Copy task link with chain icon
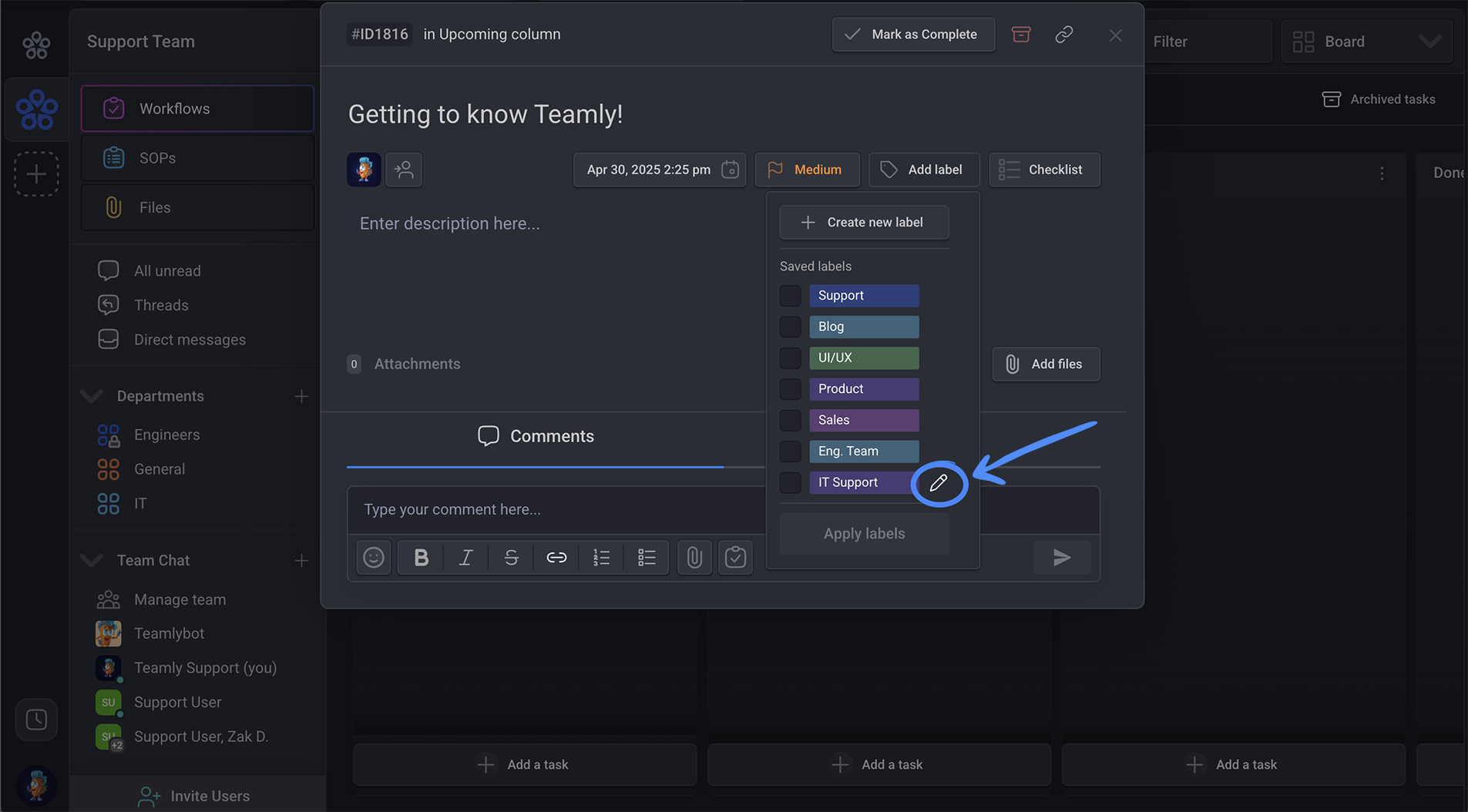Image resolution: width=1468 pixels, height=812 pixels. point(1064,35)
